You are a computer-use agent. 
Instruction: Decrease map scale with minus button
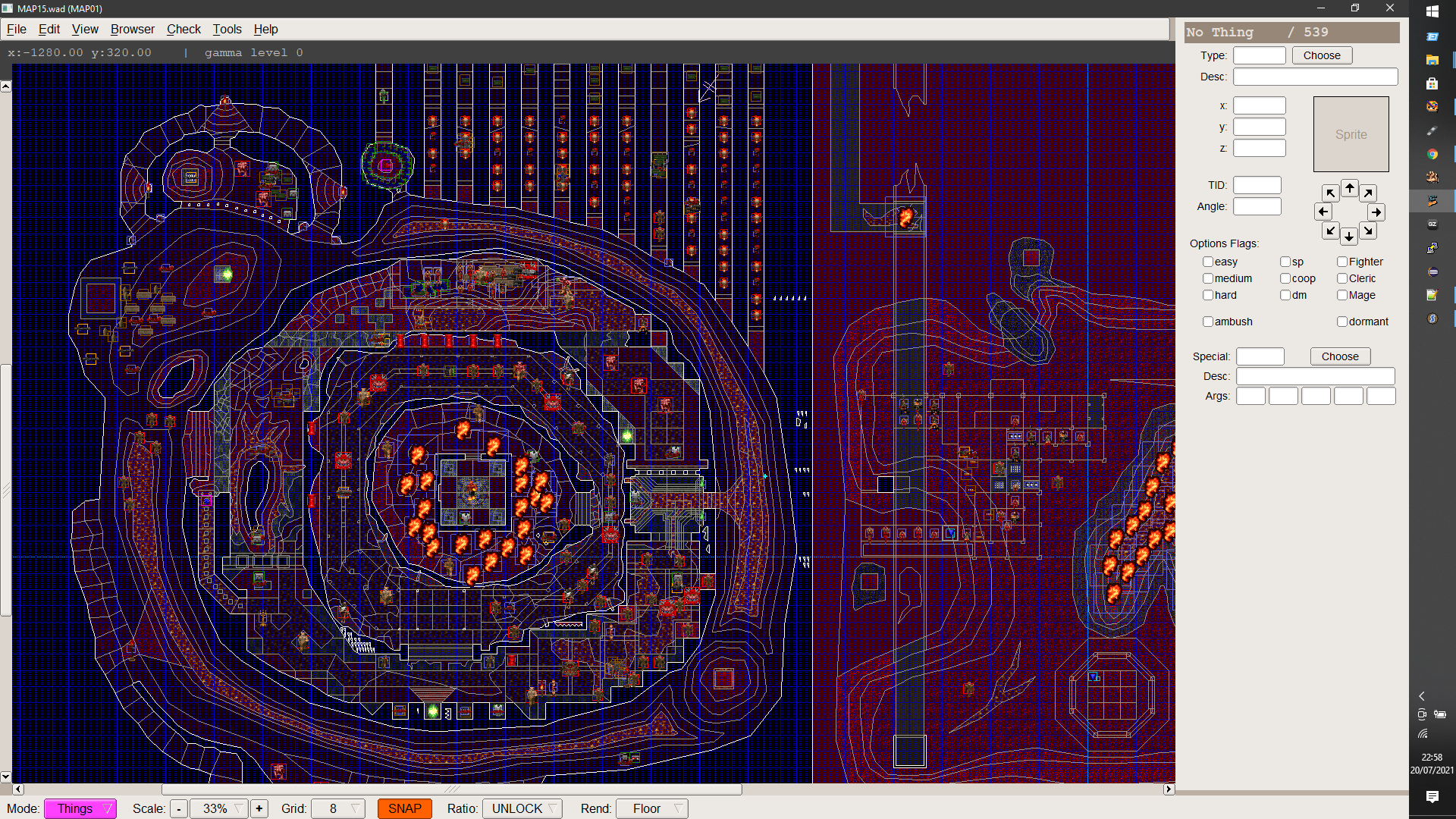[179, 808]
